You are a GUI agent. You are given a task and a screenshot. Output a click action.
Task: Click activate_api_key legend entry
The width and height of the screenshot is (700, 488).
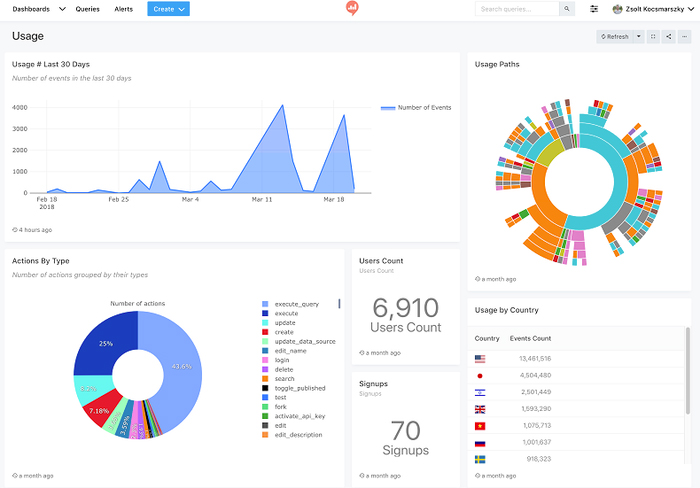click(294, 416)
